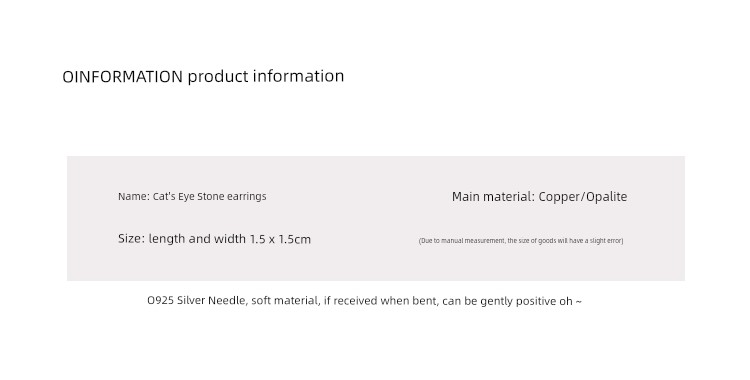Image resolution: width=750 pixels, height=380 pixels.
Task: Click the 'Size:' label
Action: [x=132, y=239]
